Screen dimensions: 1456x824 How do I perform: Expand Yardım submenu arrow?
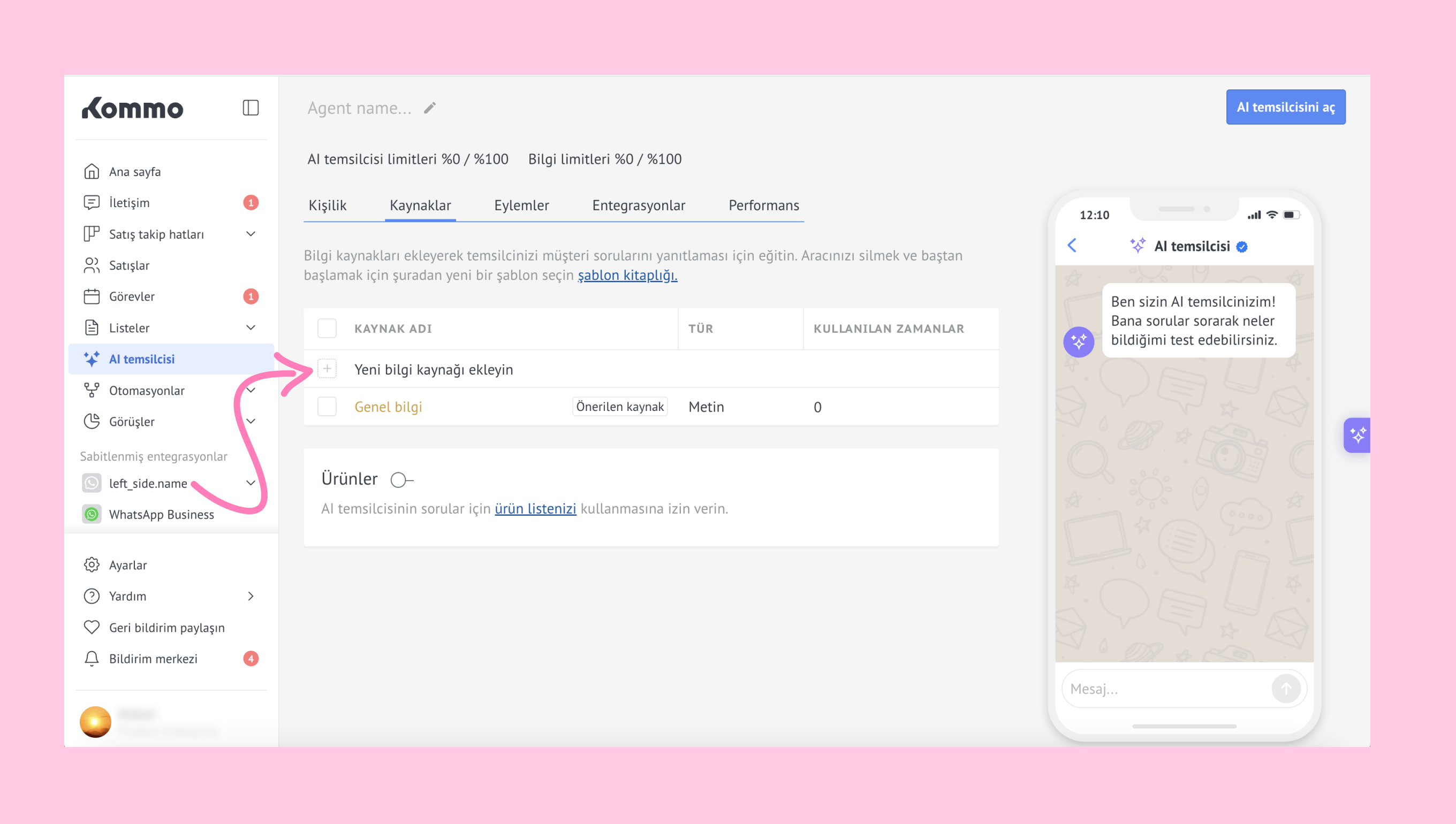click(251, 596)
